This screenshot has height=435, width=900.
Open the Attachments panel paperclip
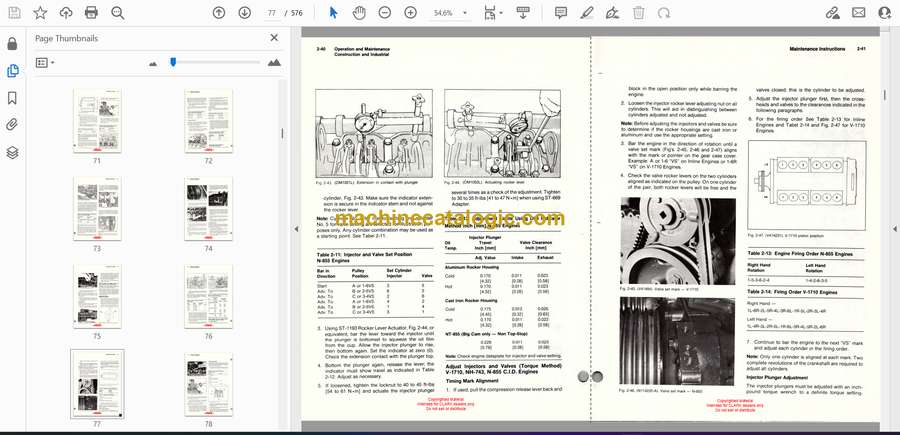coord(12,125)
